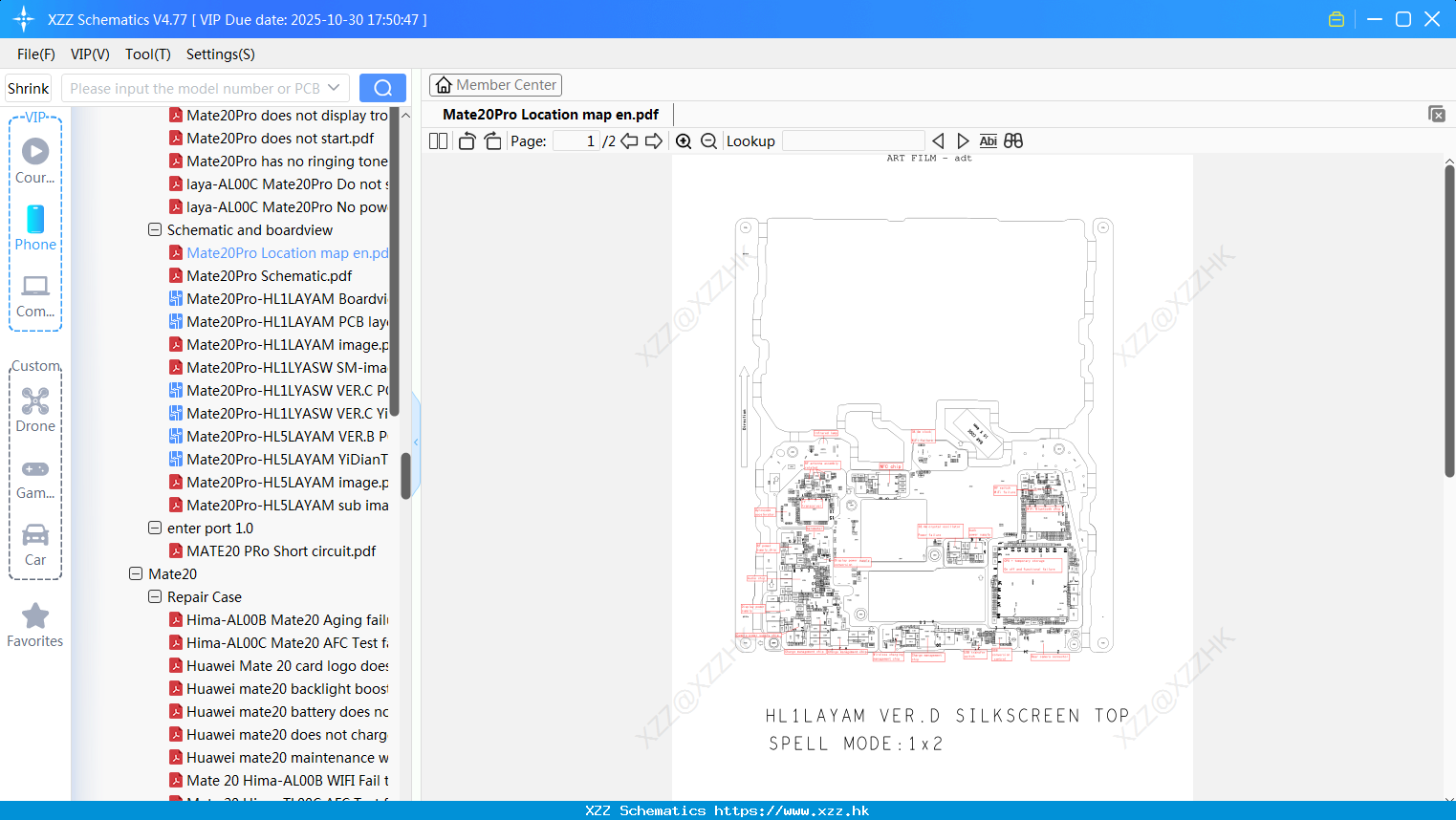Open Mate20Pro-HL1LAYAM image file

(279, 345)
